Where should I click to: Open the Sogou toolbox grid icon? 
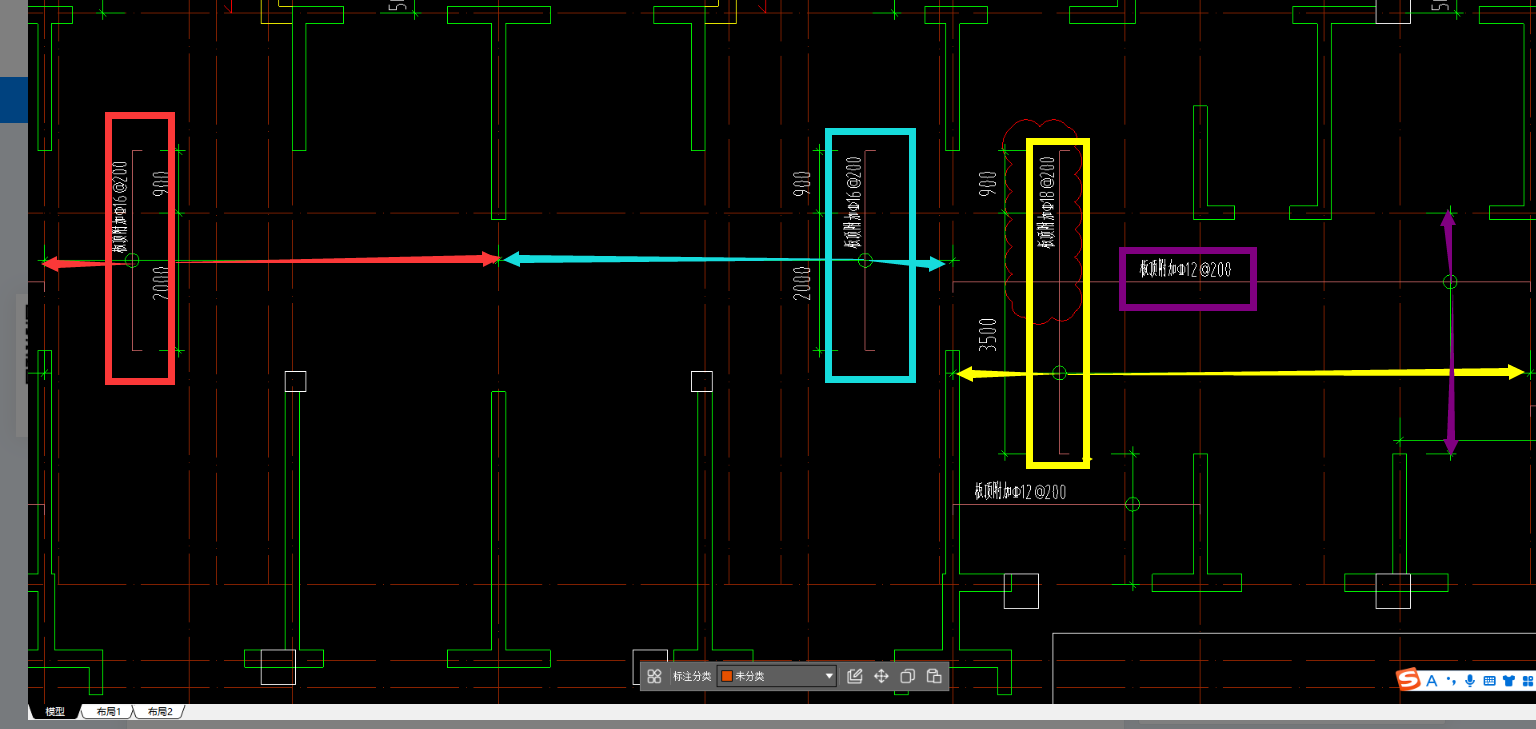click(1528, 680)
